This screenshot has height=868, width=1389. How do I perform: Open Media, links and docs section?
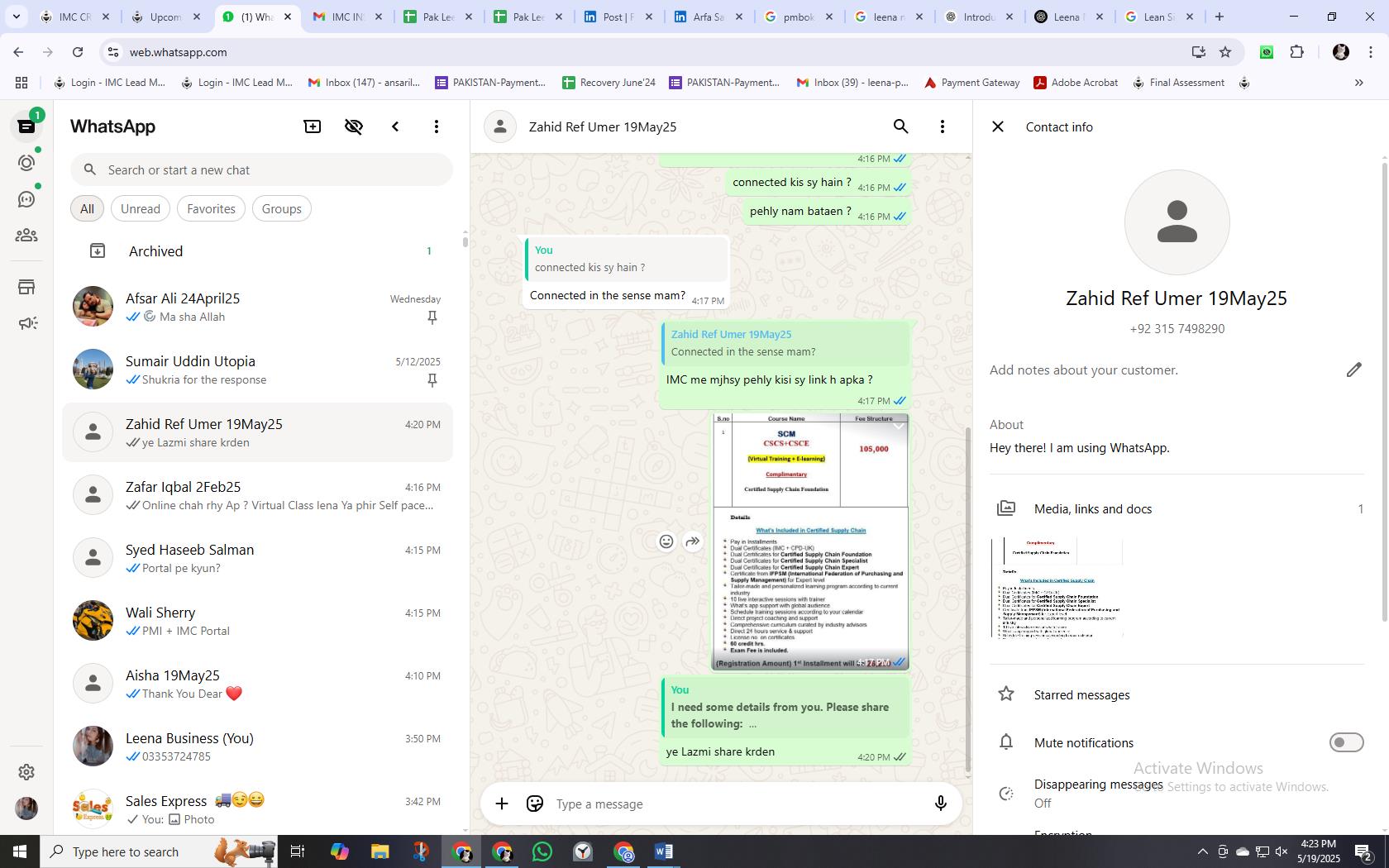click(x=1177, y=508)
